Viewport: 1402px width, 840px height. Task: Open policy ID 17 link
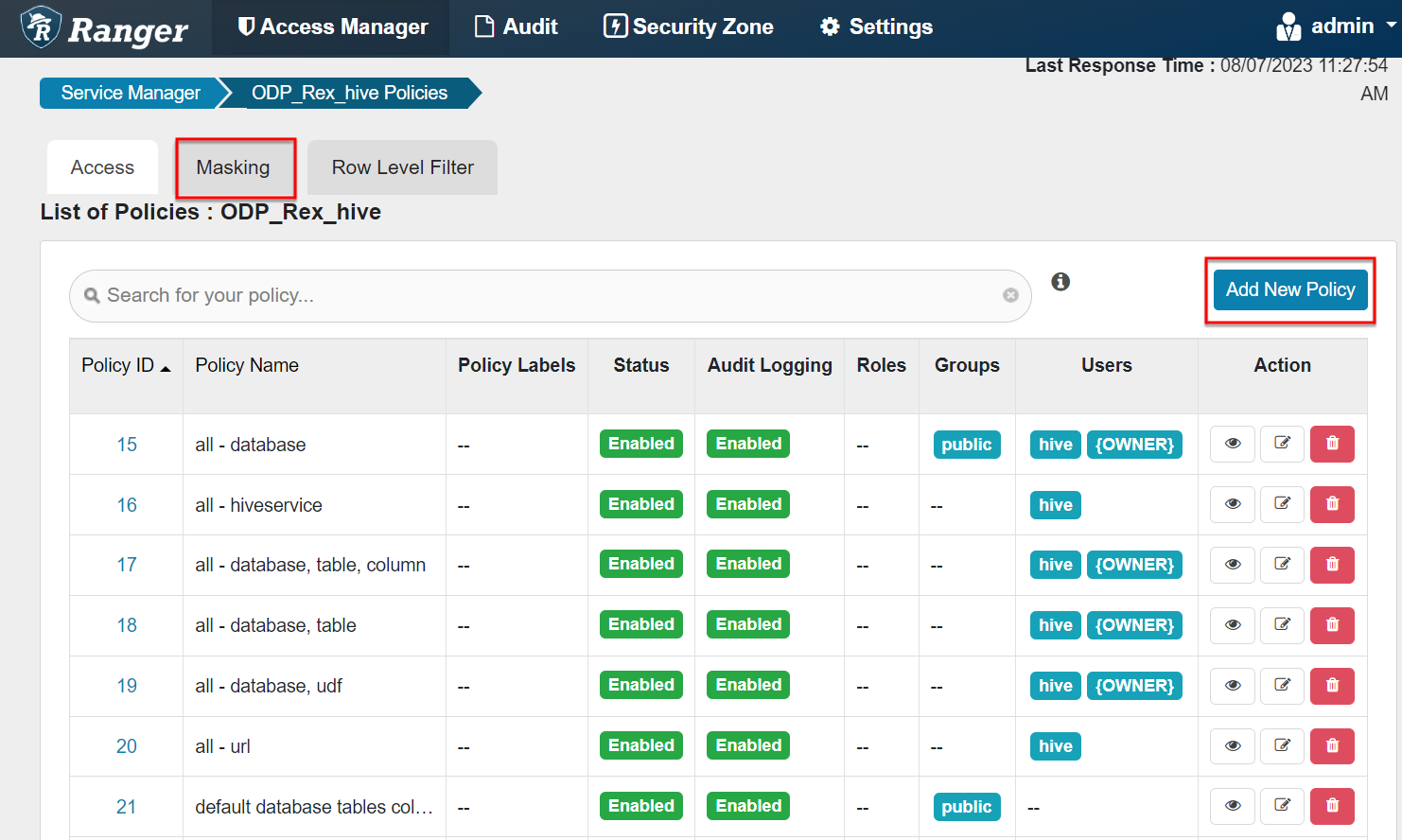tap(127, 565)
